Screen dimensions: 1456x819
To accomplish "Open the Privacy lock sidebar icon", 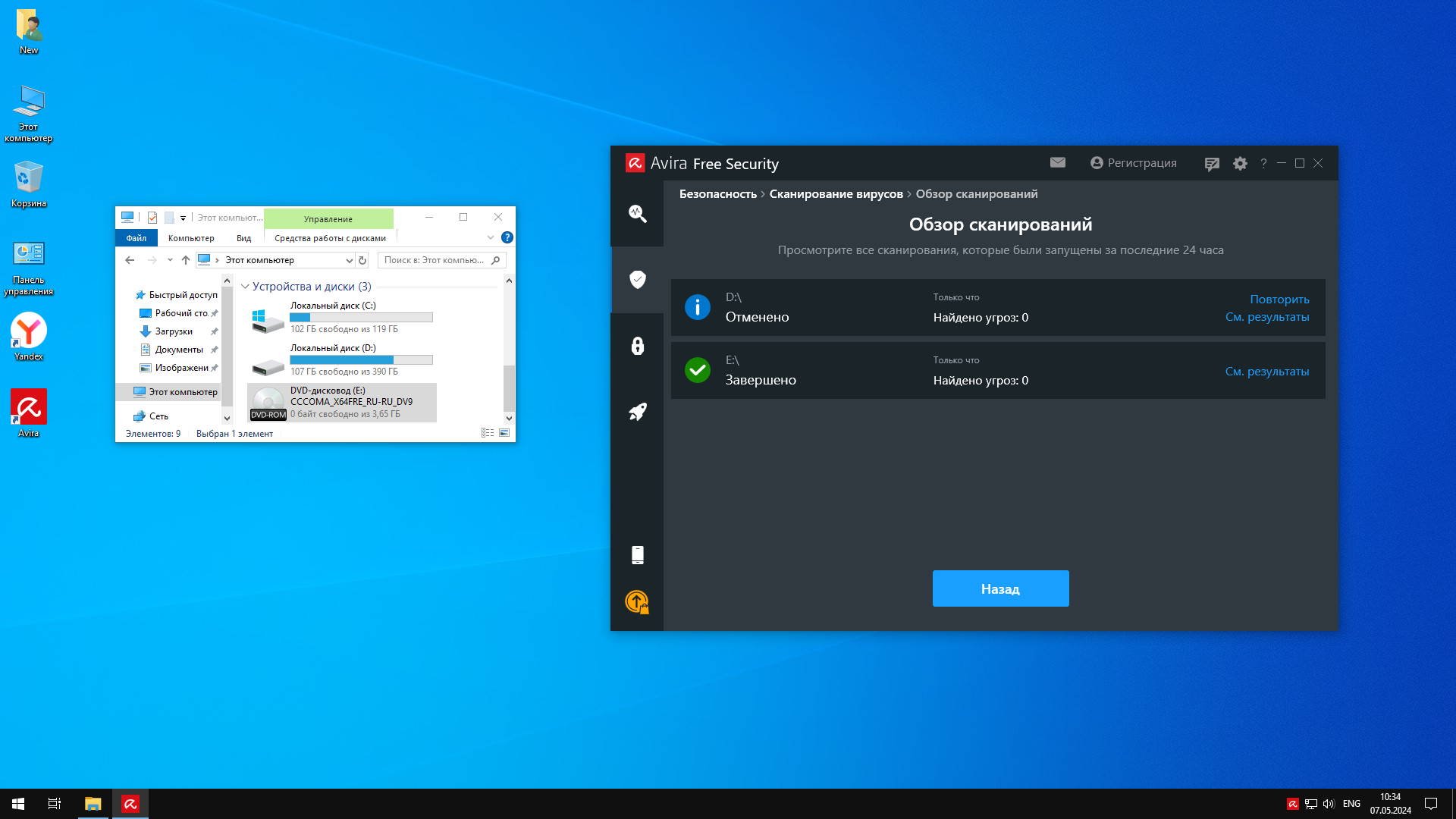I will coord(637,346).
